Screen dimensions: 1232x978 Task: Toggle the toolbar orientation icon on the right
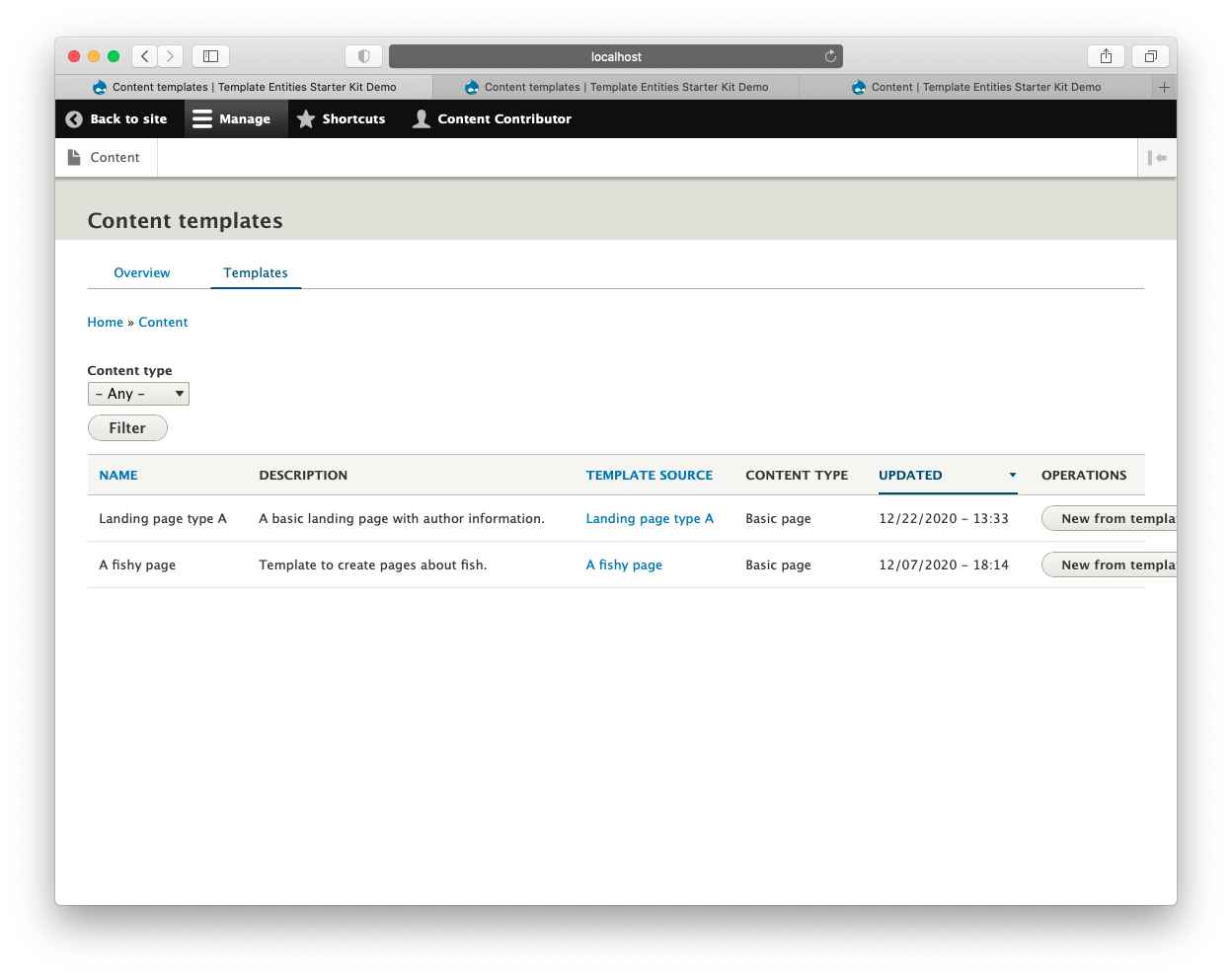[1156, 157]
